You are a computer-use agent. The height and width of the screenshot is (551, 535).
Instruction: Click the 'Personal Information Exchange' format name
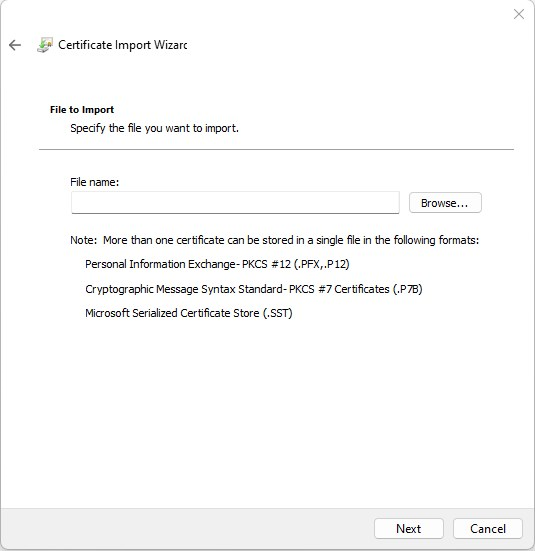[x=160, y=264]
